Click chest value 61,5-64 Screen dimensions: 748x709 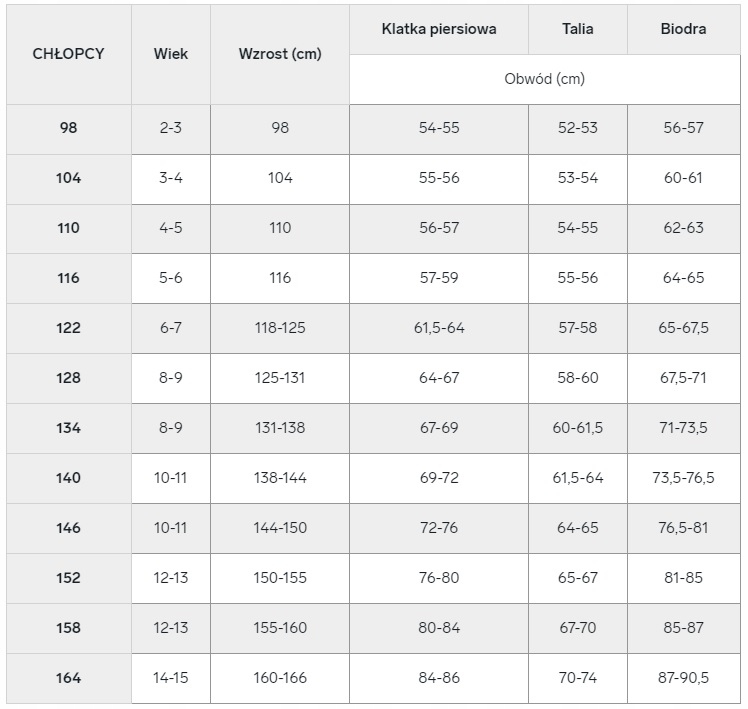click(439, 328)
